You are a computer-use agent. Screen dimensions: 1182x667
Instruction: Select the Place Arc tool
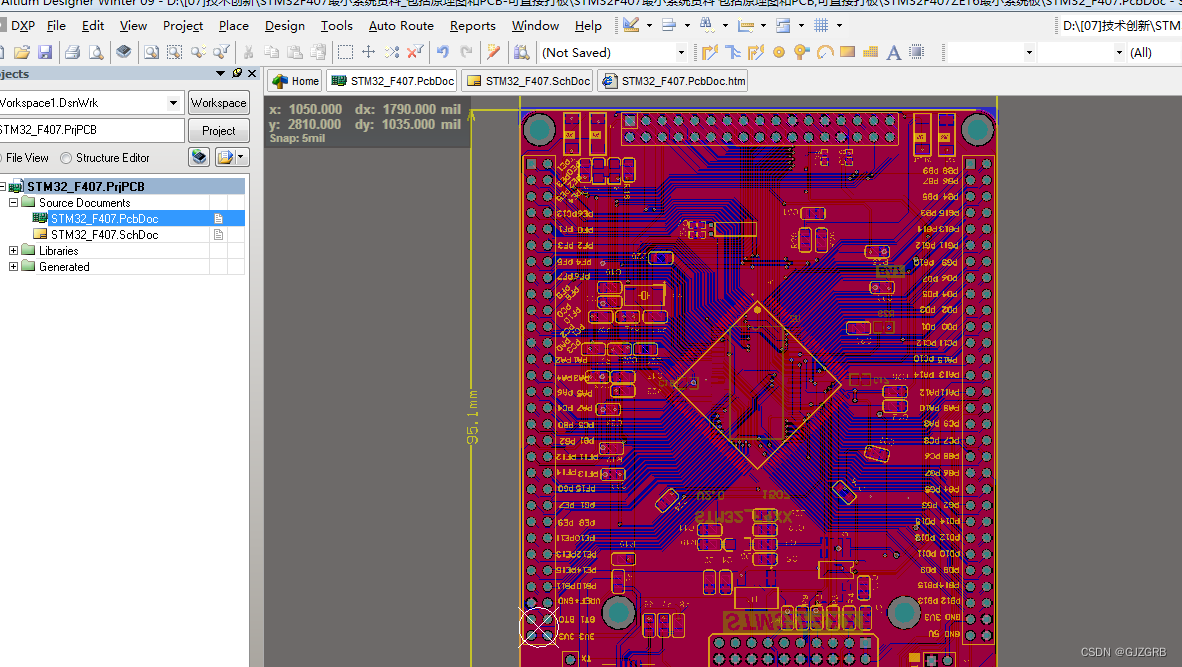[x=824, y=52]
